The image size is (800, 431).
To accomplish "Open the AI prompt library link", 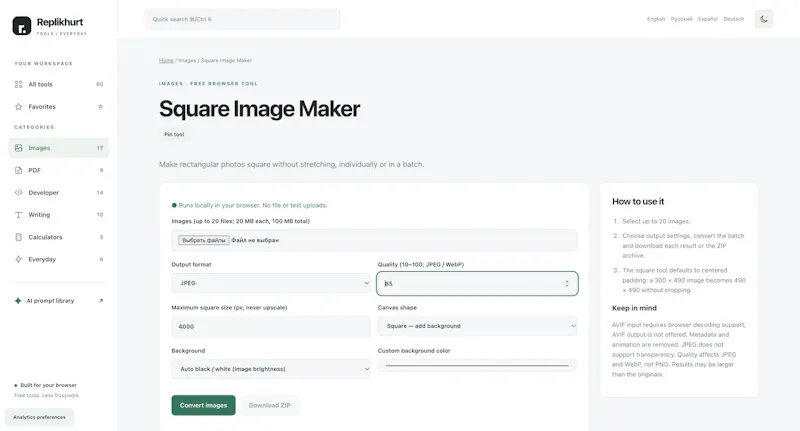I will 59,300.
